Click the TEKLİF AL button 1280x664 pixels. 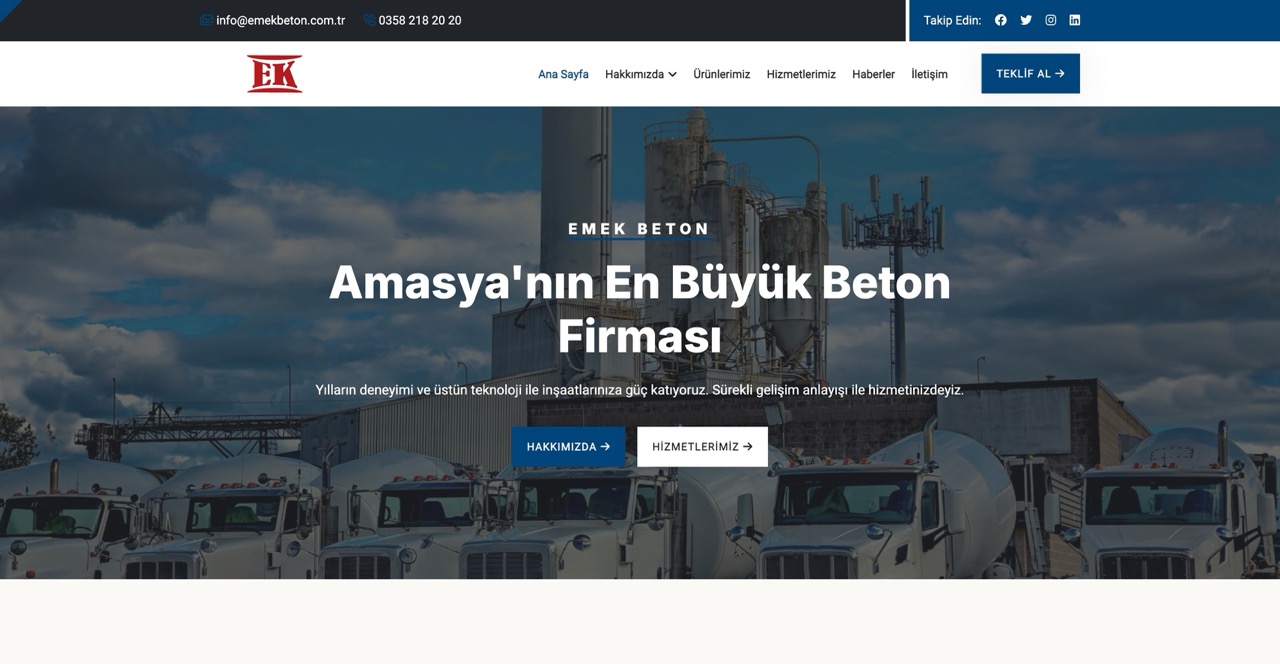pyautogui.click(x=1030, y=73)
